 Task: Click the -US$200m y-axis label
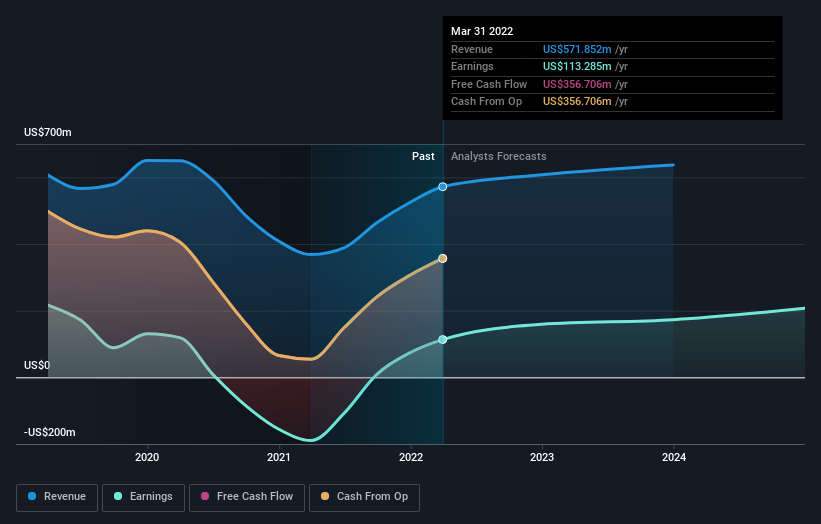pyautogui.click(x=50, y=432)
